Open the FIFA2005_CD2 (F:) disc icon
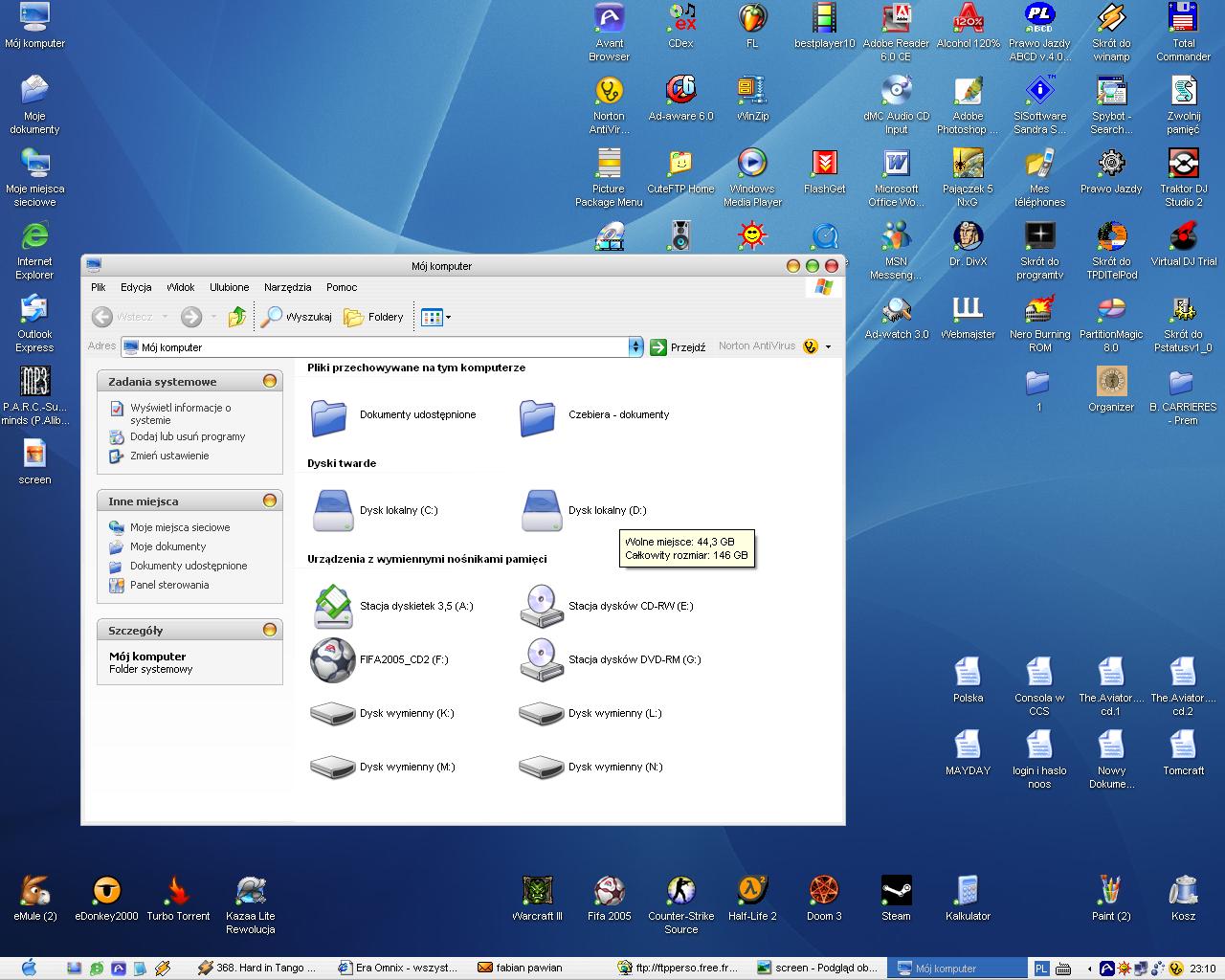This screenshot has height=980, width=1225. tap(333, 659)
